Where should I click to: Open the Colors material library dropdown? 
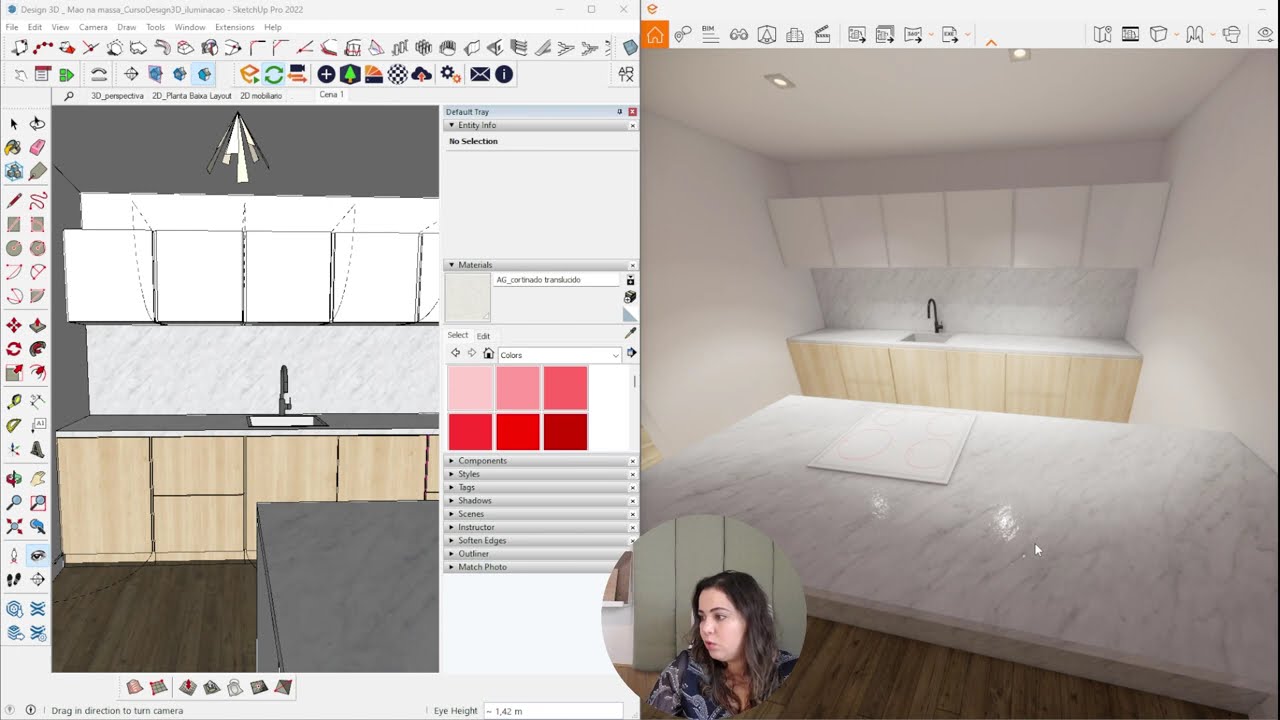pyautogui.click(x=560, y=355)
